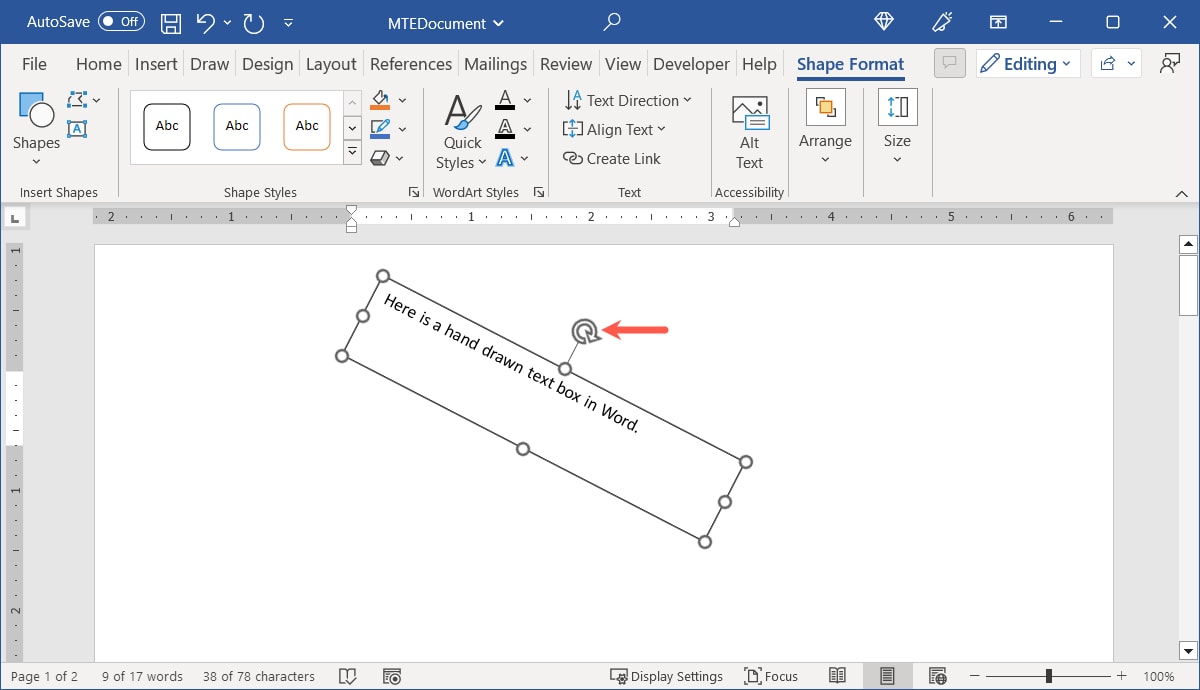Switch to Web Layout view
The image size is (1200, 690).
click(937, 675)
